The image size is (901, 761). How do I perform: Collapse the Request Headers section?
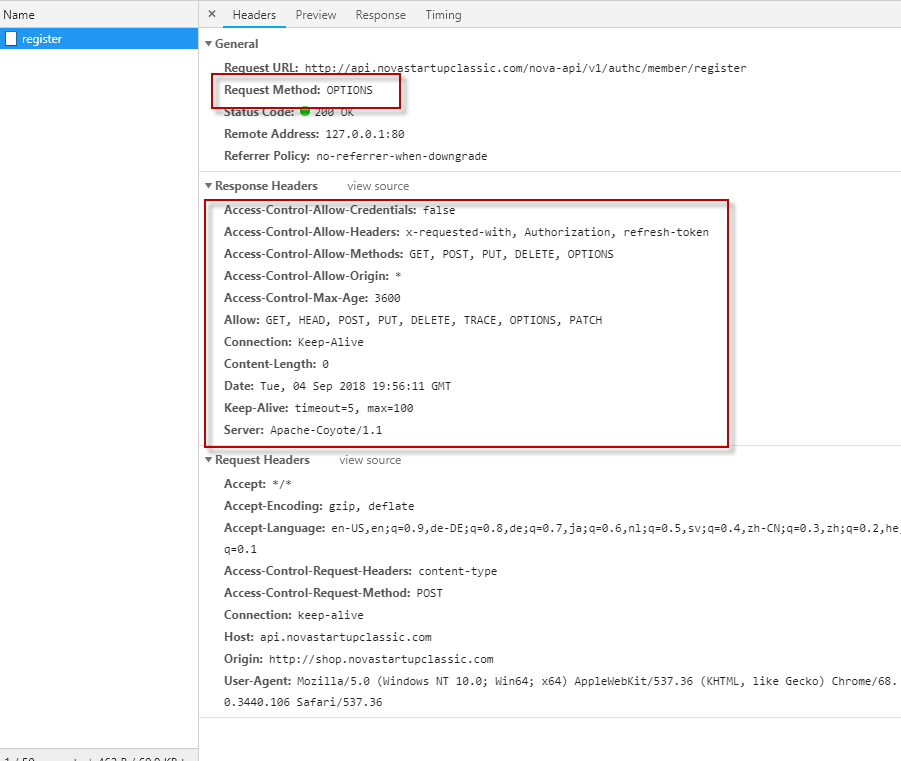[209, 460]
